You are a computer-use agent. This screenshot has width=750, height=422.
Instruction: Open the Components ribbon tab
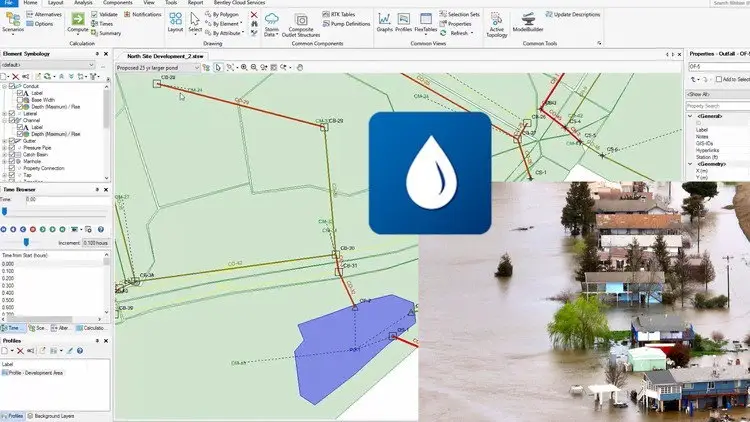[x=118, y=3]
